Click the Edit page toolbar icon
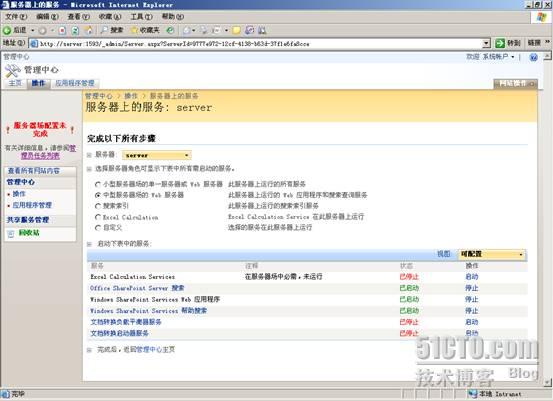Viewport: 553px width, 401px height. [217, 31]
